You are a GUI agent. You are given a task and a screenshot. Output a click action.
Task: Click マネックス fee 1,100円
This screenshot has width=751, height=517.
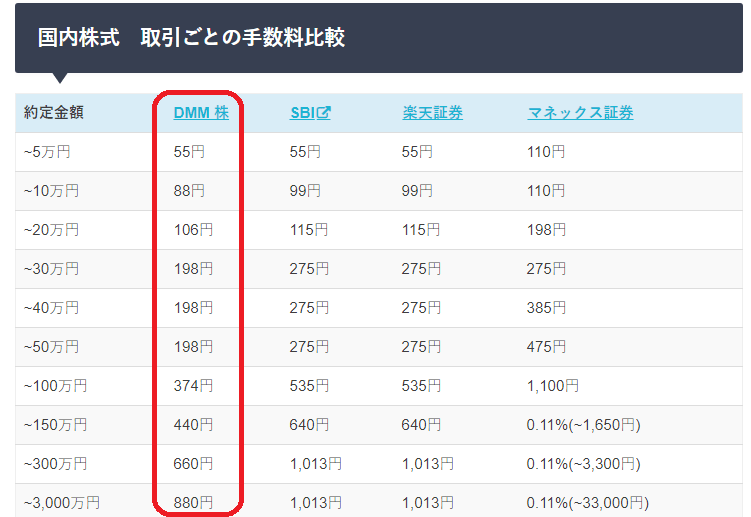(x=553, y=386)
